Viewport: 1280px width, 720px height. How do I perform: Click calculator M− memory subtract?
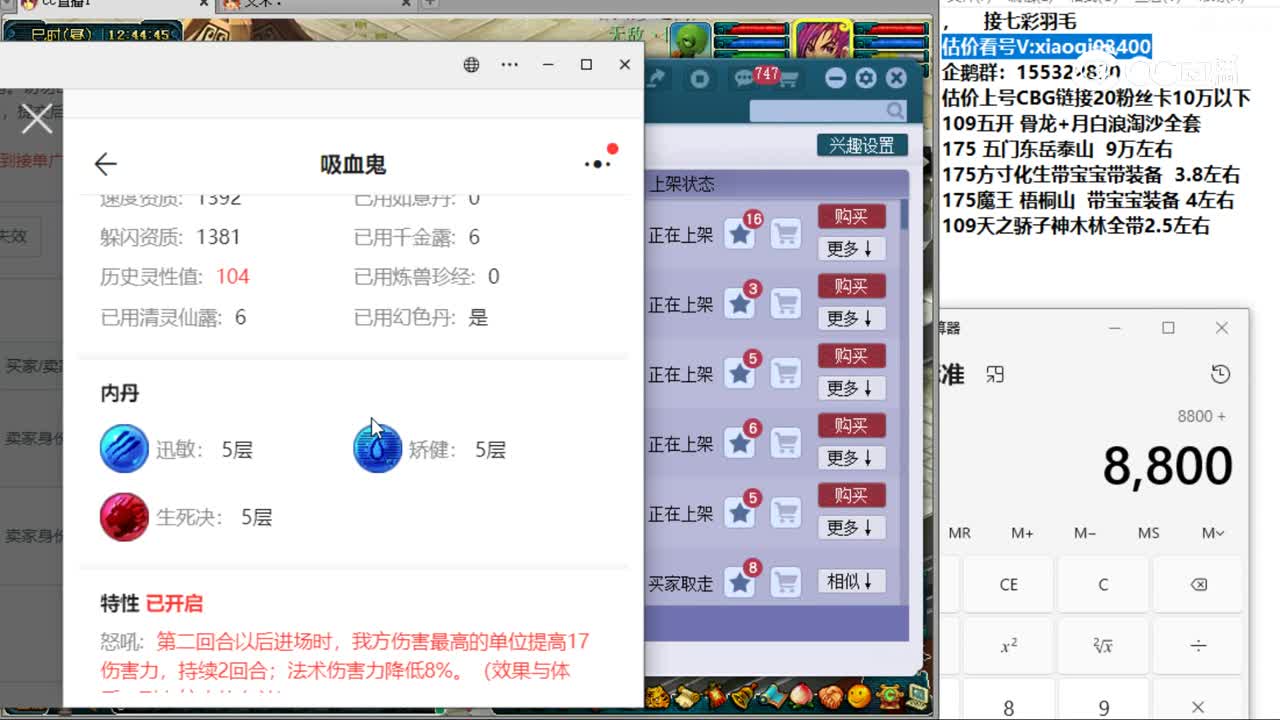pyautogui.click(x=1085, y=533)
